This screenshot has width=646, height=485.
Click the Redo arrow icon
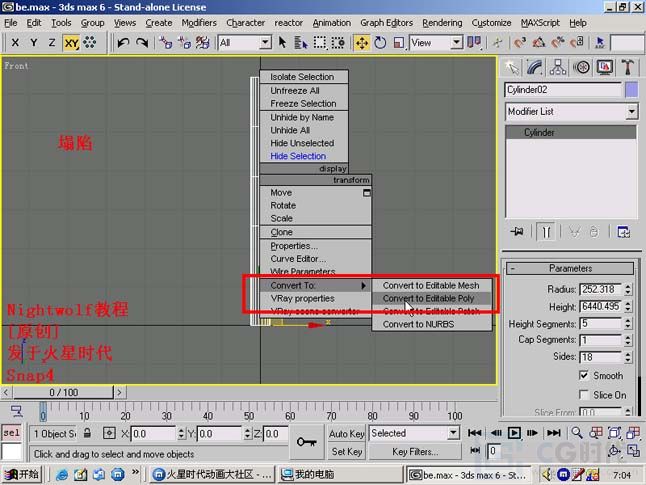click(x=142, y=42)
